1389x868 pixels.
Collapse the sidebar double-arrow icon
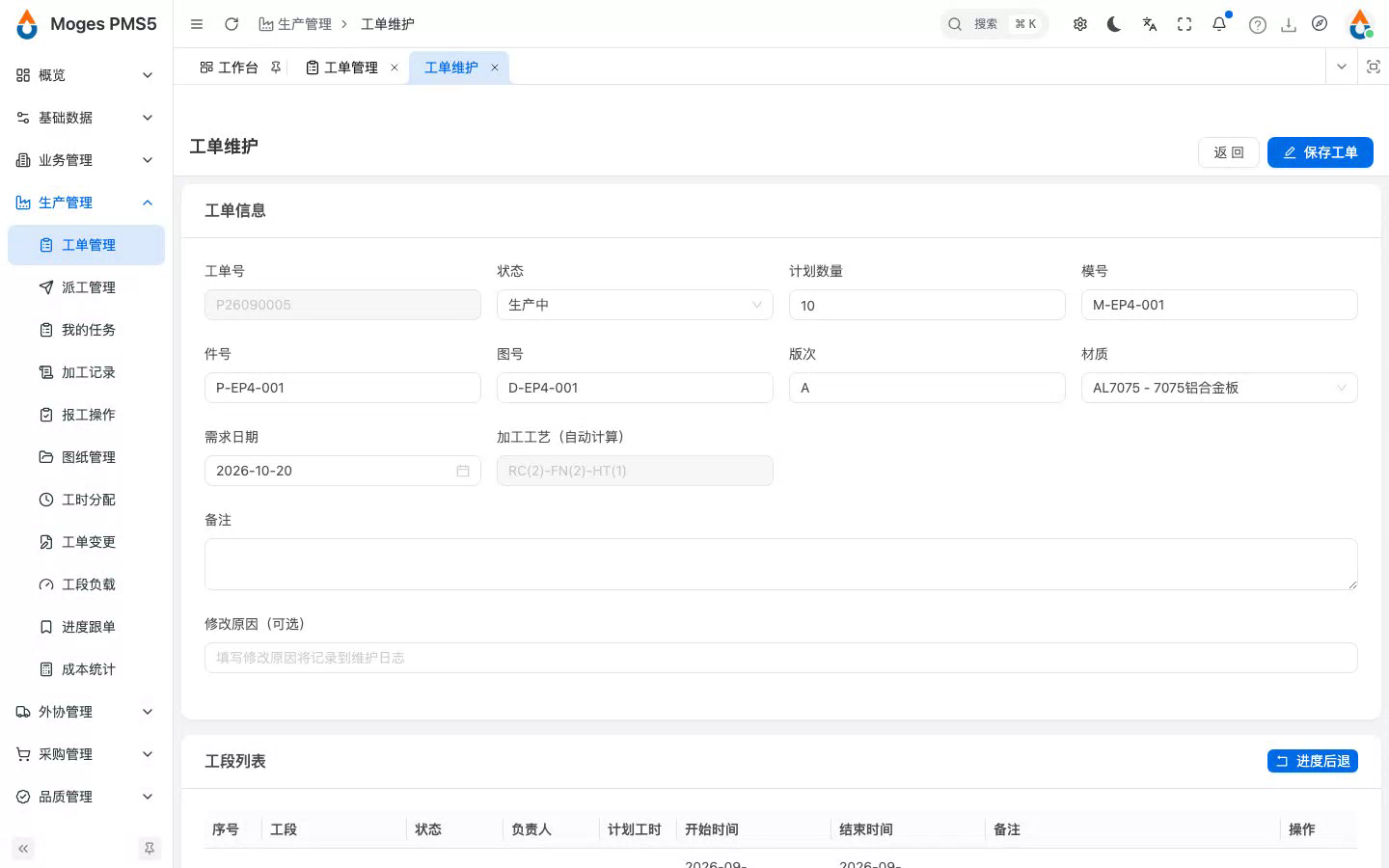point(23,849)
